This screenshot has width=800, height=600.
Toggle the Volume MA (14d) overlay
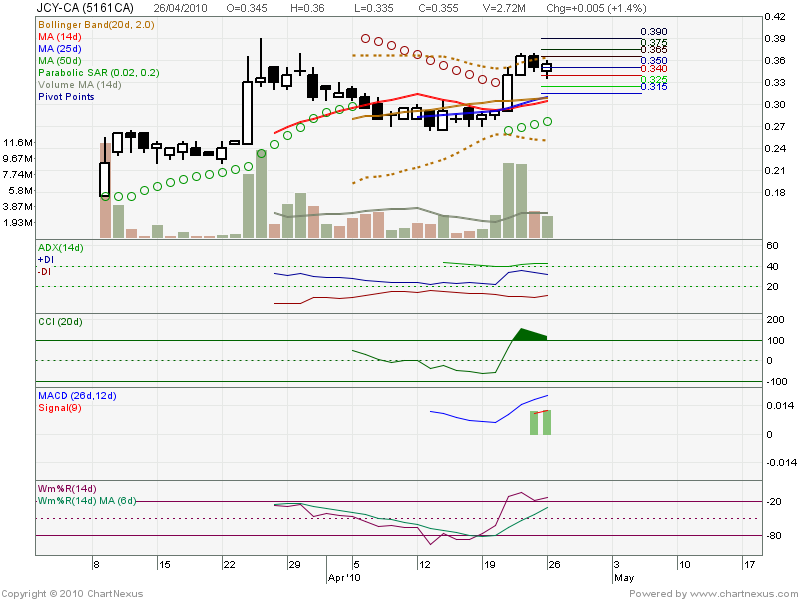pyautogui.click(x=80, y=83)
